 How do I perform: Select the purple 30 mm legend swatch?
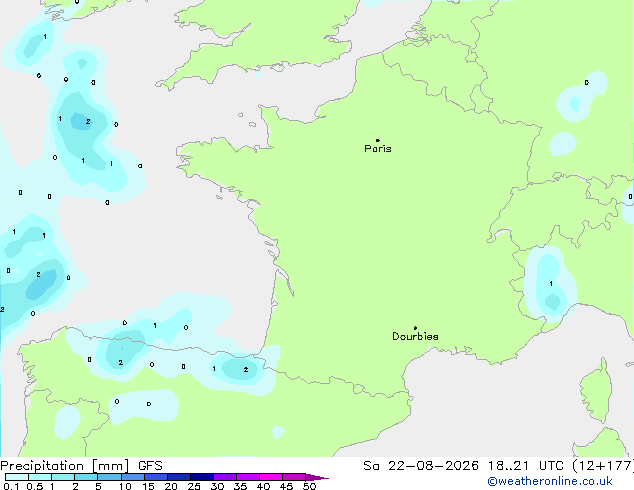tap(225, 477)
